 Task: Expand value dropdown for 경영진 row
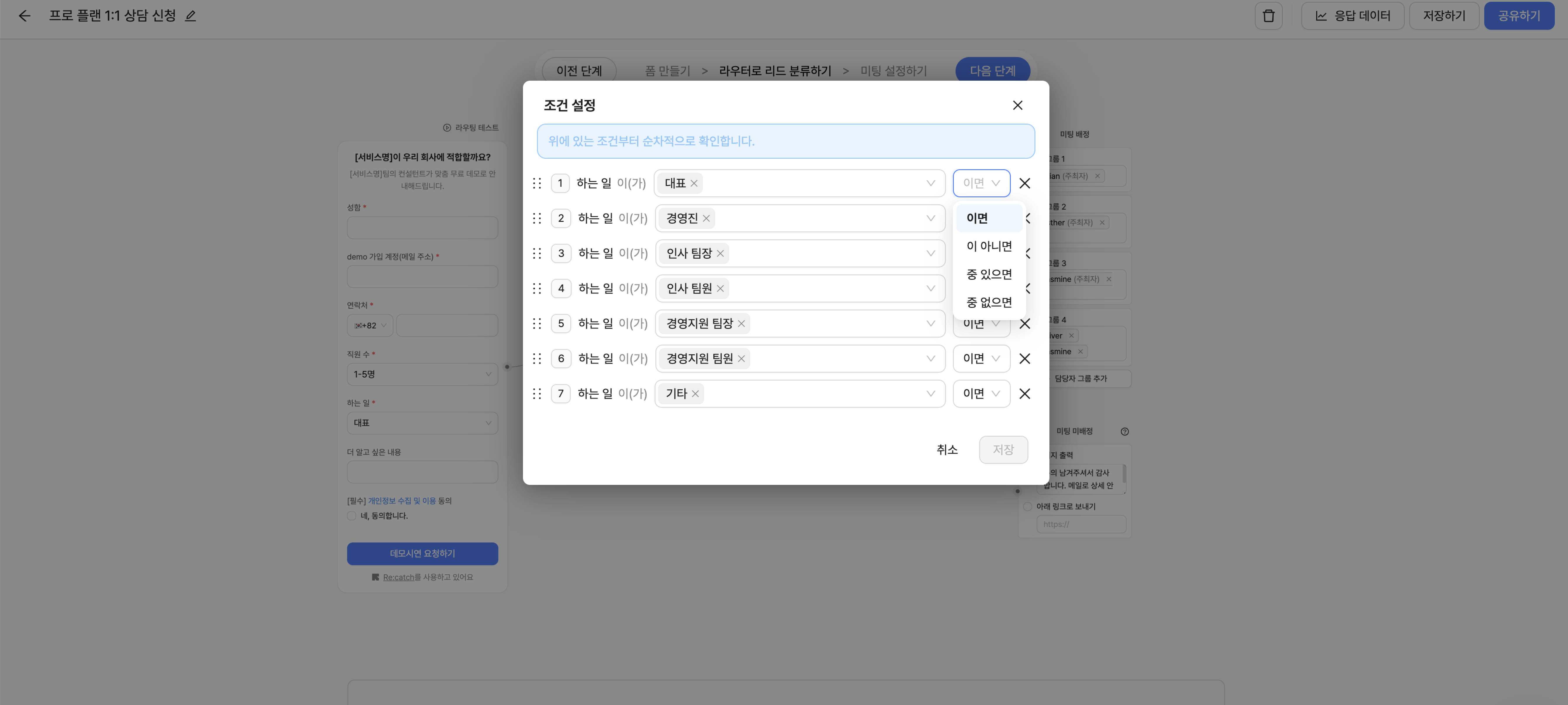point(930,218)
